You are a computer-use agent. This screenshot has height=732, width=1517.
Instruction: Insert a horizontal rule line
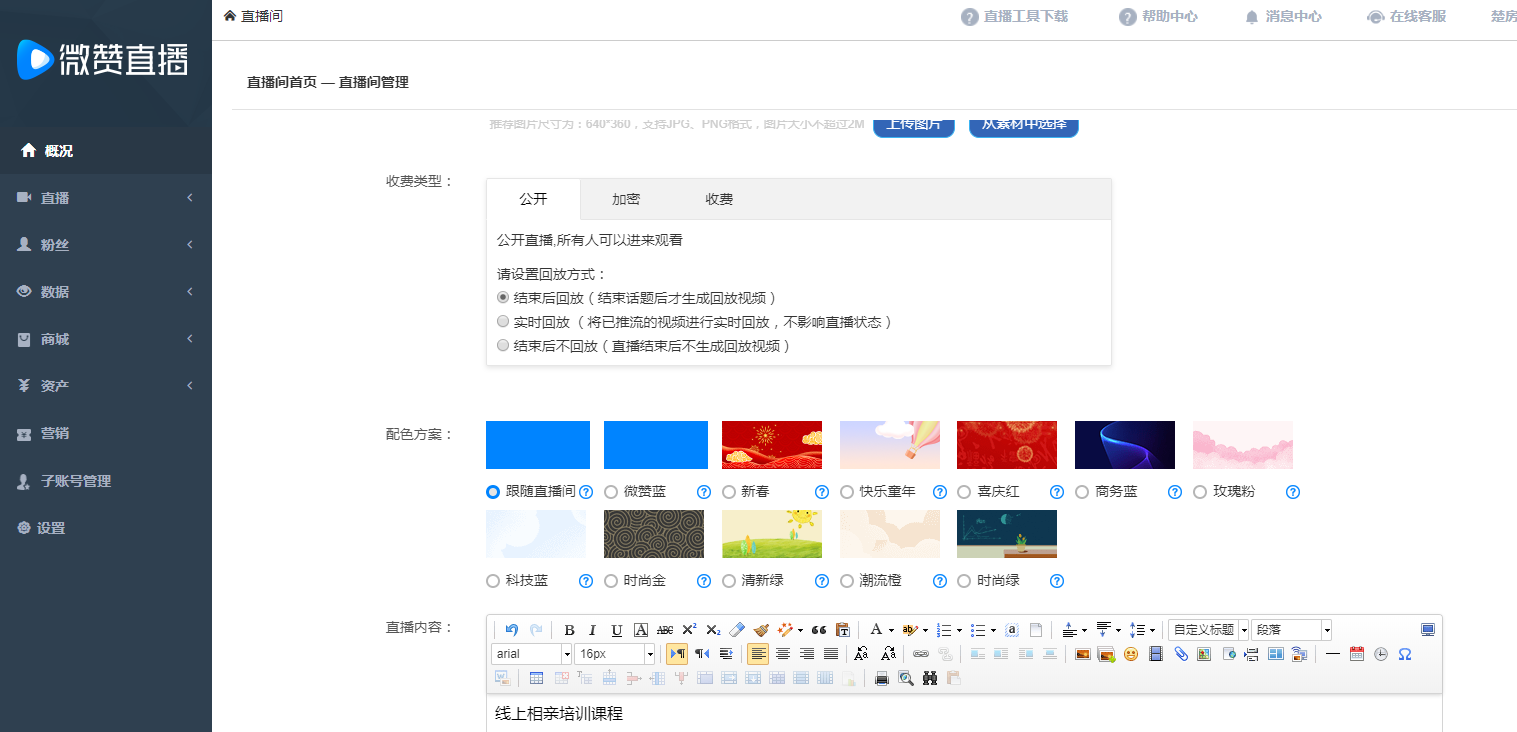click(1333, 654)
